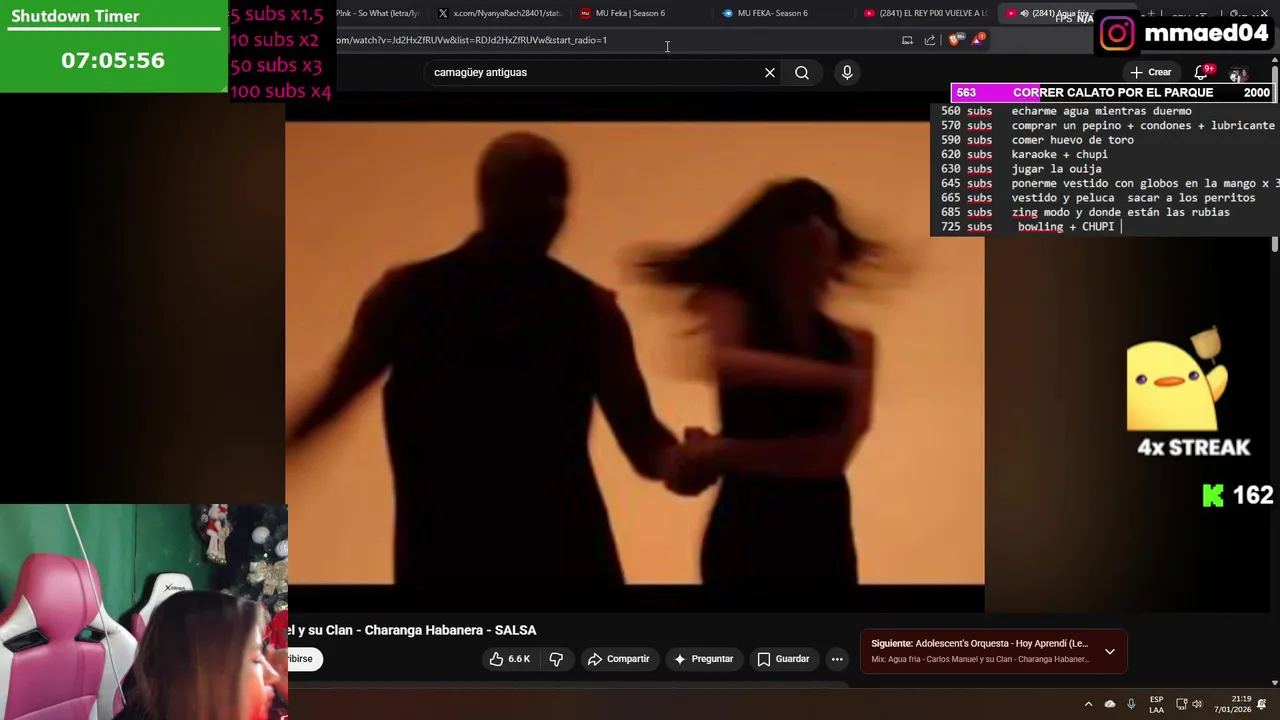Click the goal row 'bowling + CHUPI'
Viewport: 1280px width, 720px height.
click(x=1065, y=227)
